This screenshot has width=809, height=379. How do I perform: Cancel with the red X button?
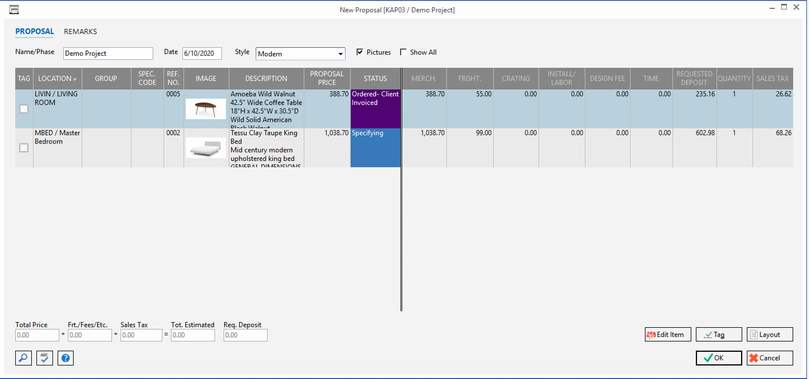click(x=770, y=358)
